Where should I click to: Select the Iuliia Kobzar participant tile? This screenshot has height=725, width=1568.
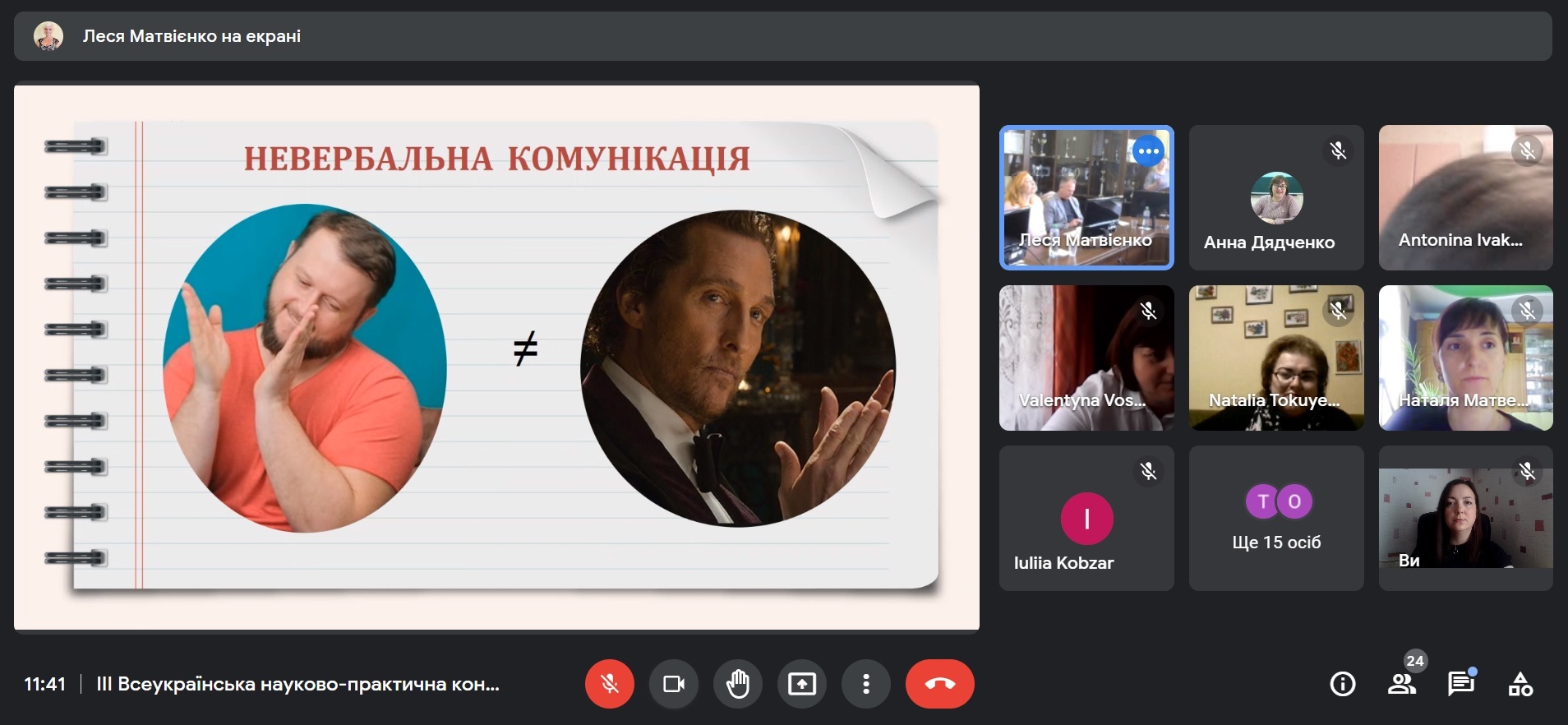(1086, 518)
